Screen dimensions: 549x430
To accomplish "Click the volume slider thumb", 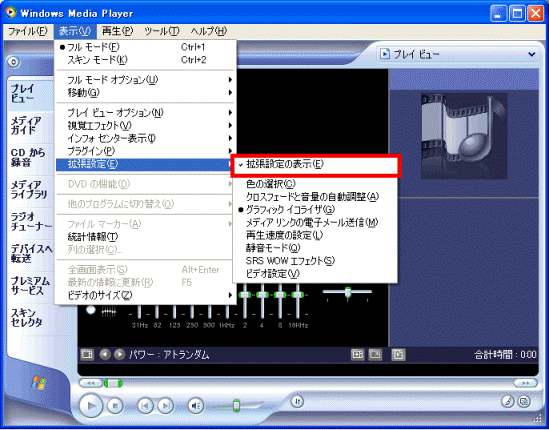I will pos(237,405).
